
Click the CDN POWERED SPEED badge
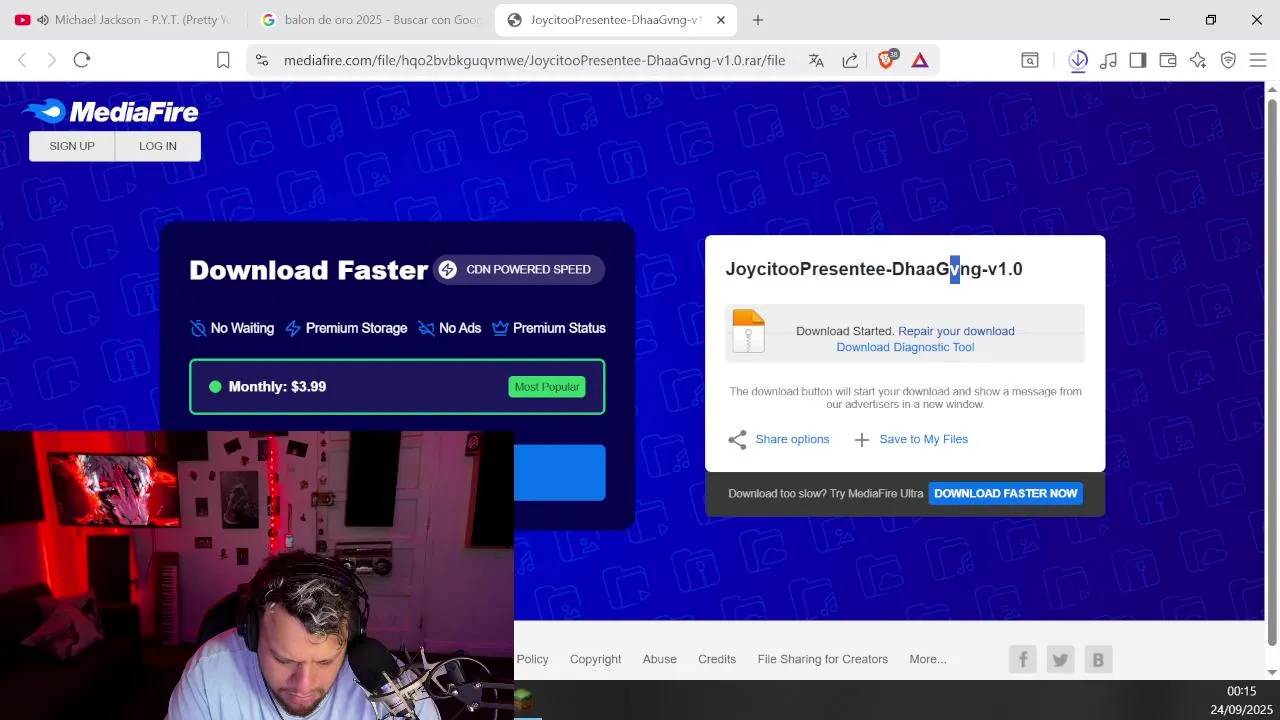518,269
